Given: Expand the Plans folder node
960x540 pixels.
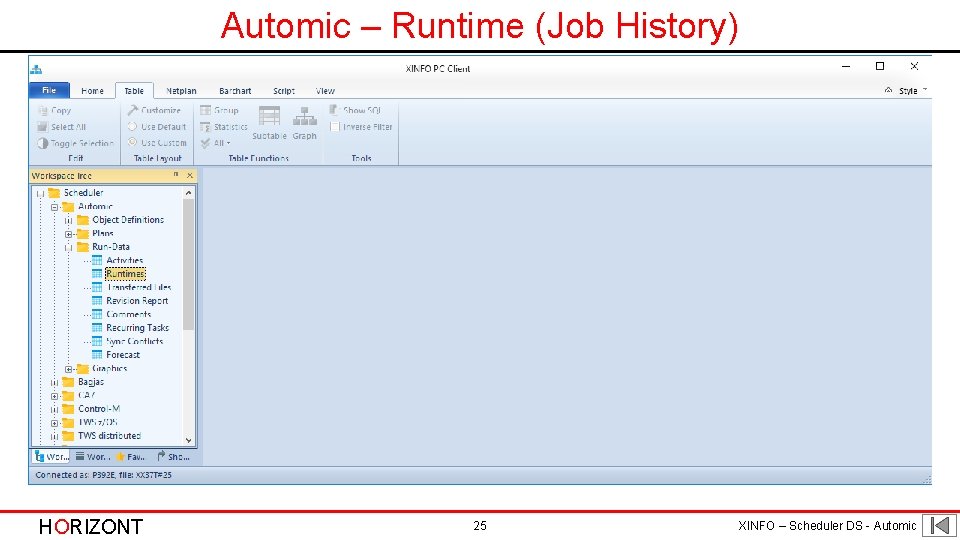Looking at the screenshot, I should click(x=69, y=234).
